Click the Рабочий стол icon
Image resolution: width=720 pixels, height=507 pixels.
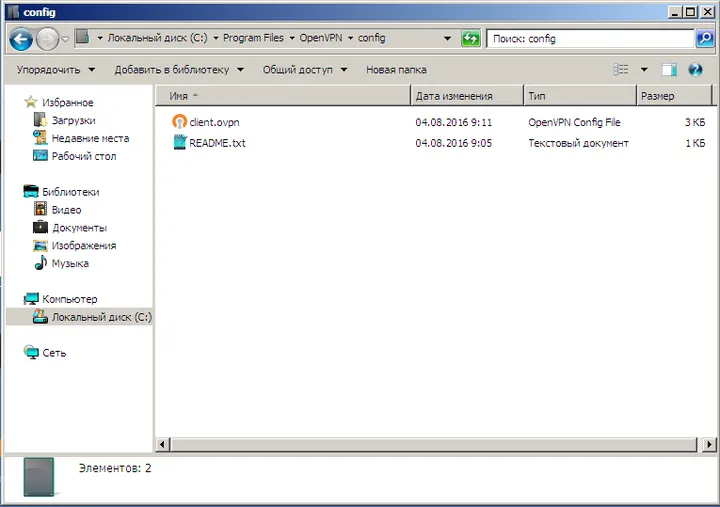[40, 155]
